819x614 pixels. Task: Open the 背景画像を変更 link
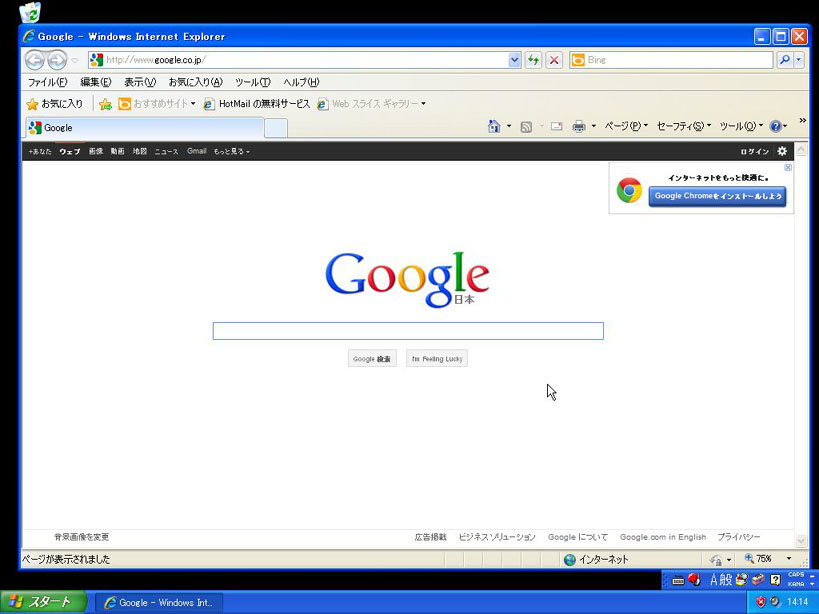(81, 537)
